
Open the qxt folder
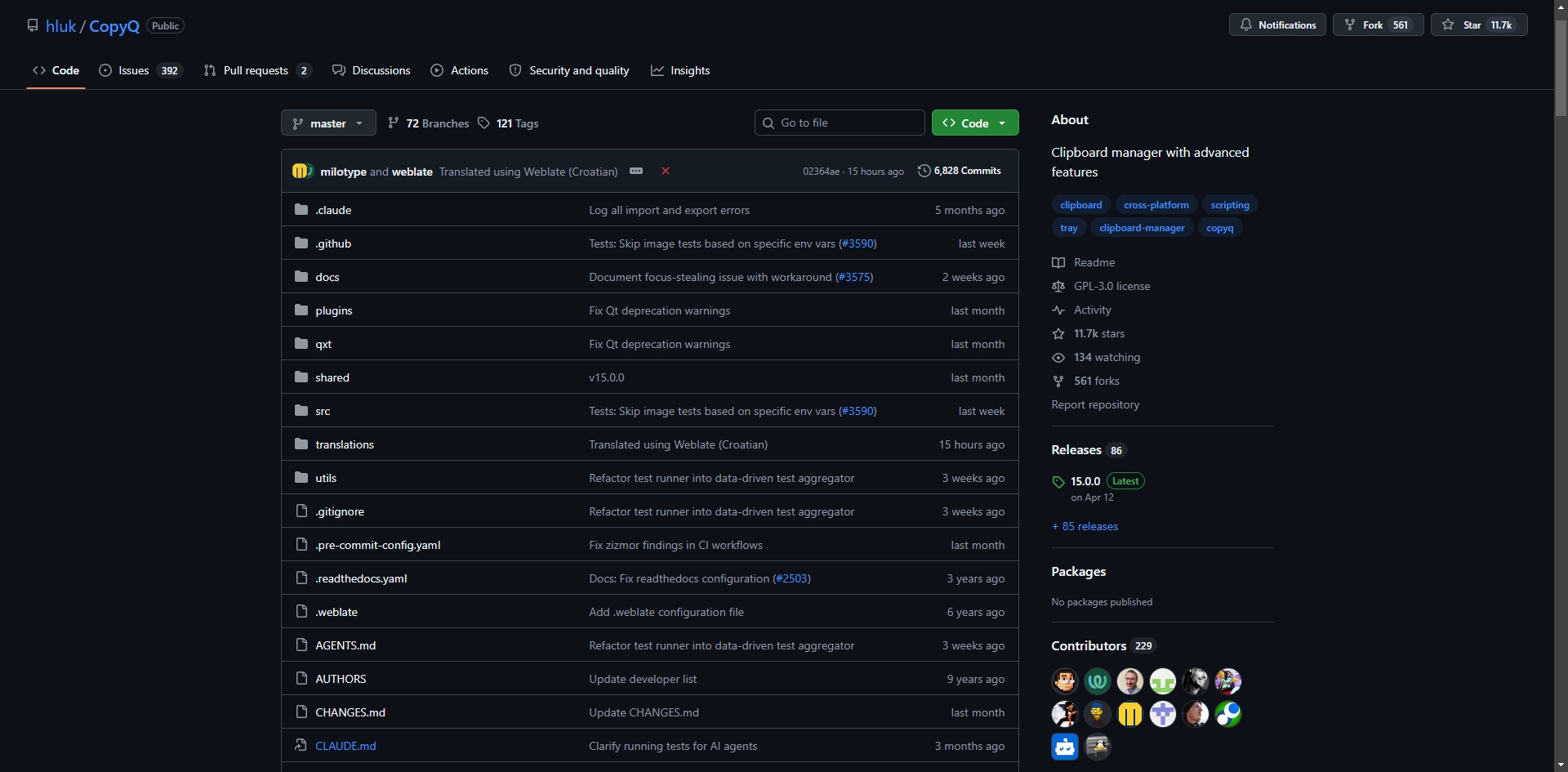pos(323,344)
